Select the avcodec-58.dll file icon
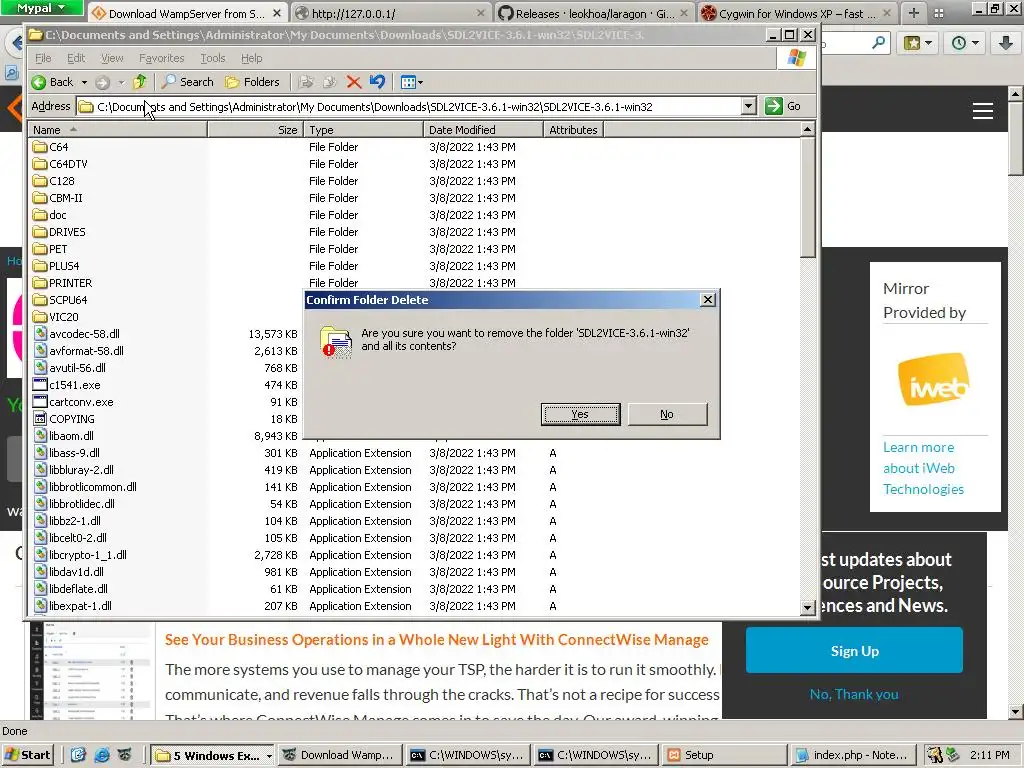The image size is (1024, 768). click(x=40, y=334)
